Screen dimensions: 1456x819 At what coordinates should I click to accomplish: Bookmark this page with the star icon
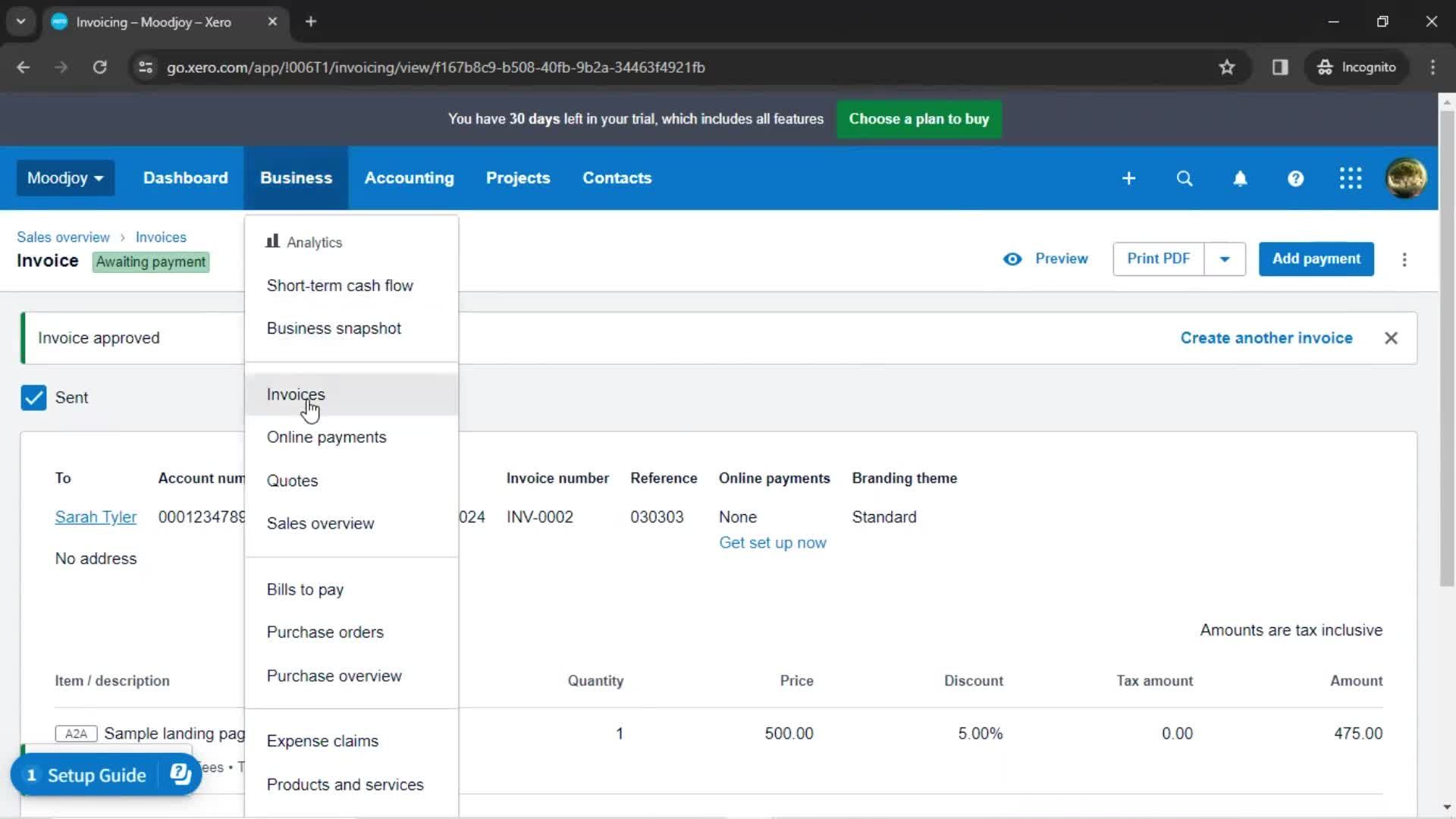[x=1227, y=67]
